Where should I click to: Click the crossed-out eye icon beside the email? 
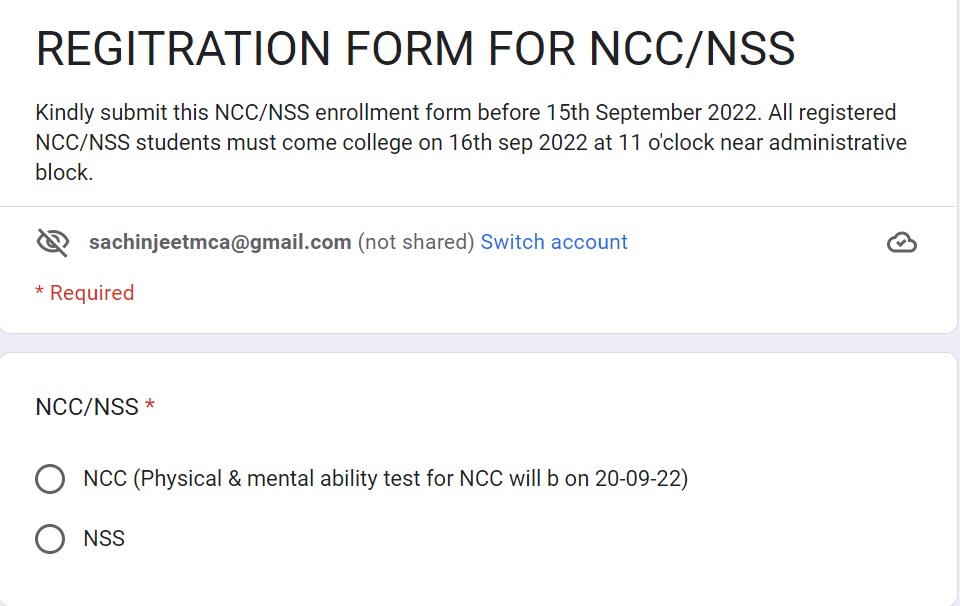pos(53,242)
